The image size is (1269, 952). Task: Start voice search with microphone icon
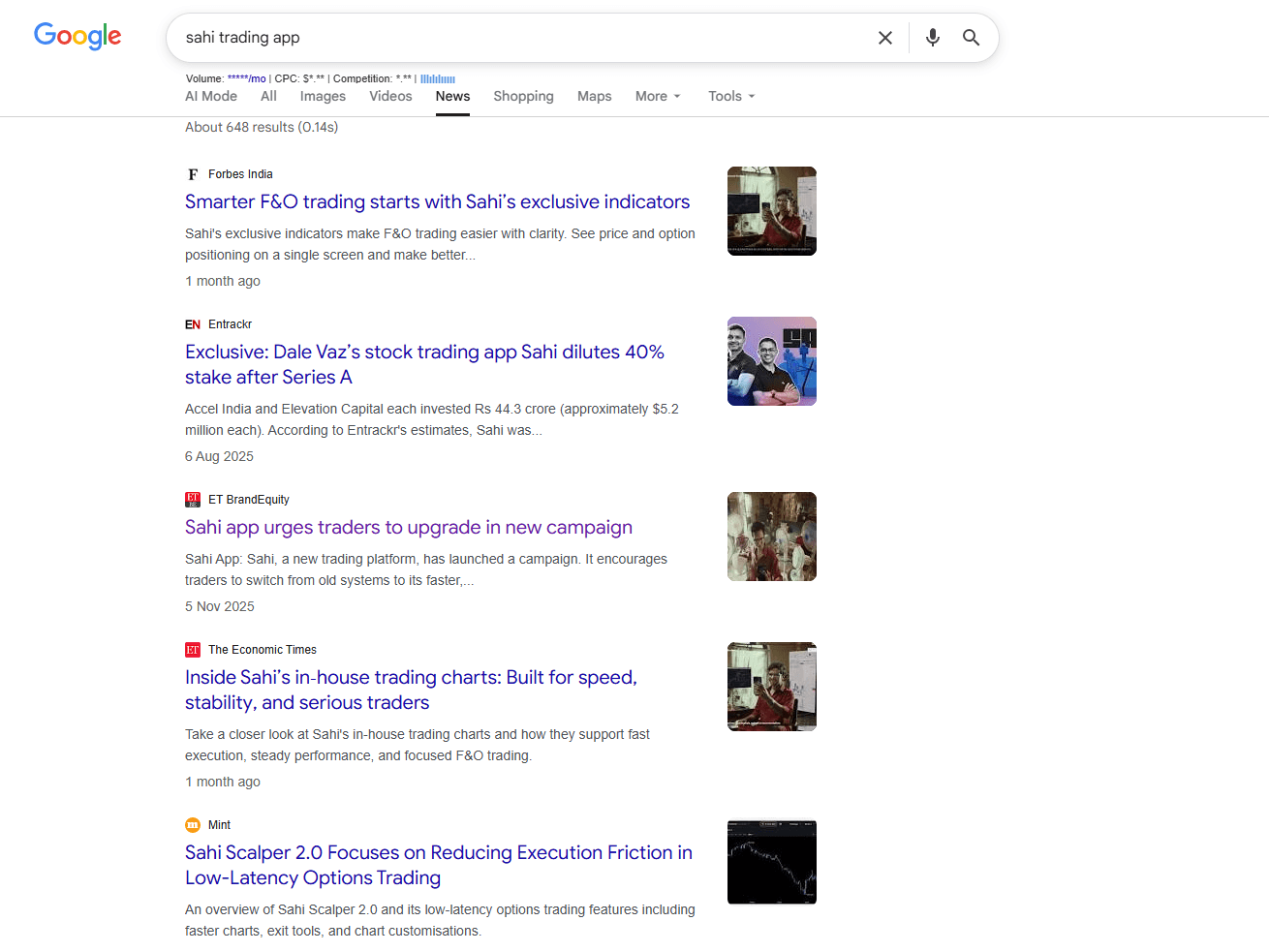coord(933,38)
